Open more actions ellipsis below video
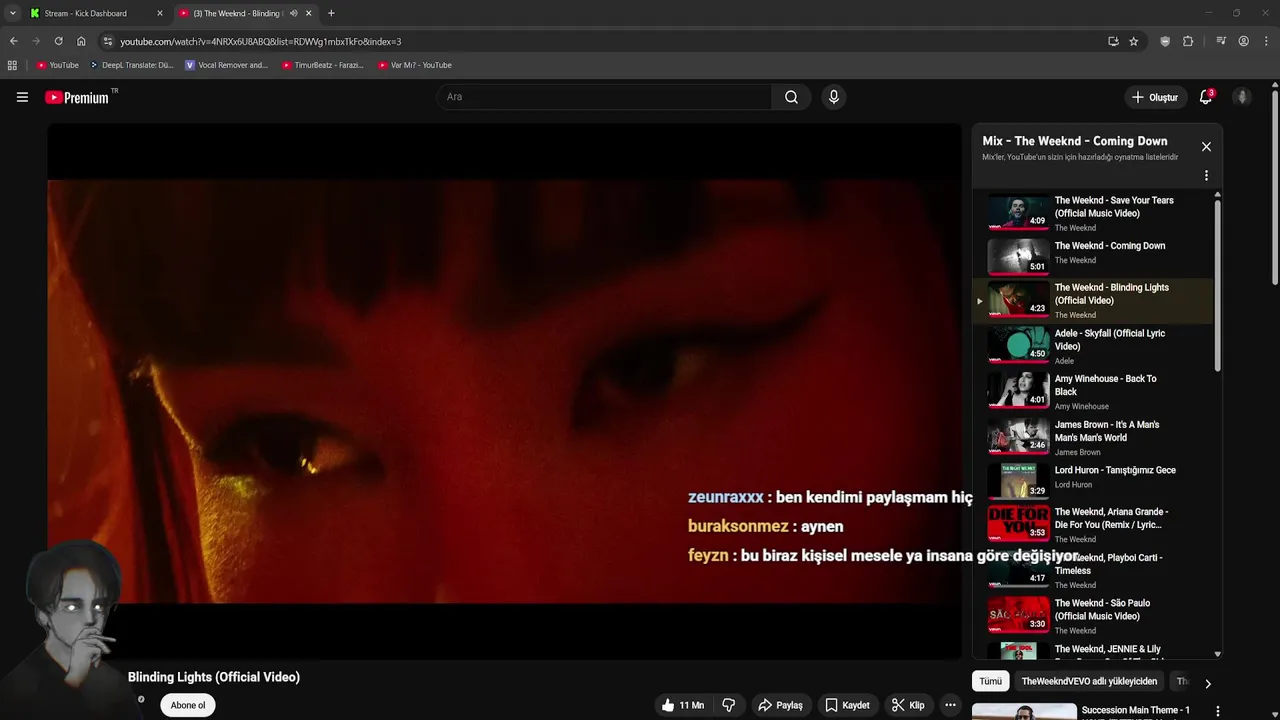Image resolution: width=1280 pixels, height=720 pixels. [x=950, y=705]
